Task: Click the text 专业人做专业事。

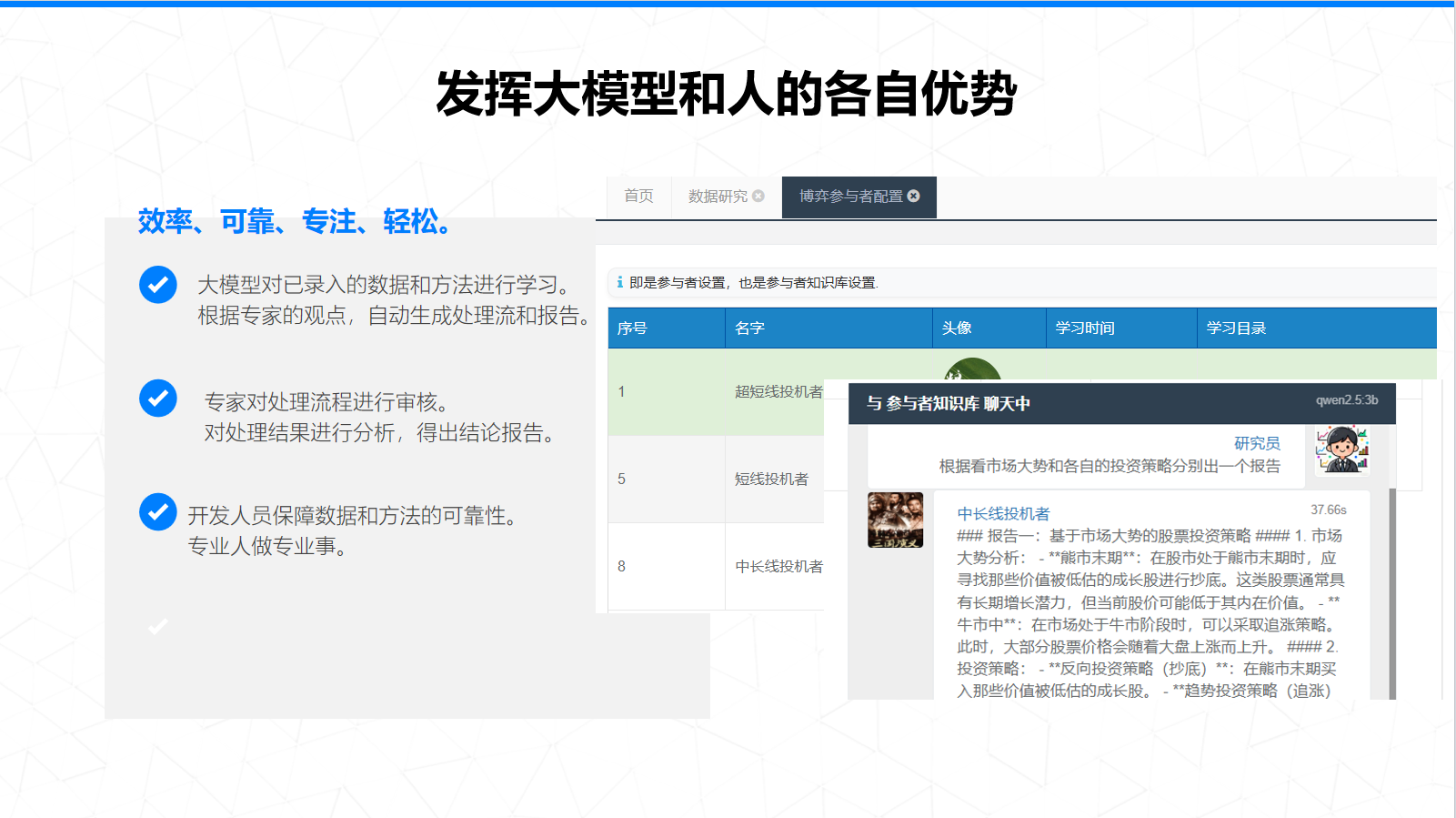Action: tap(267, 547)
